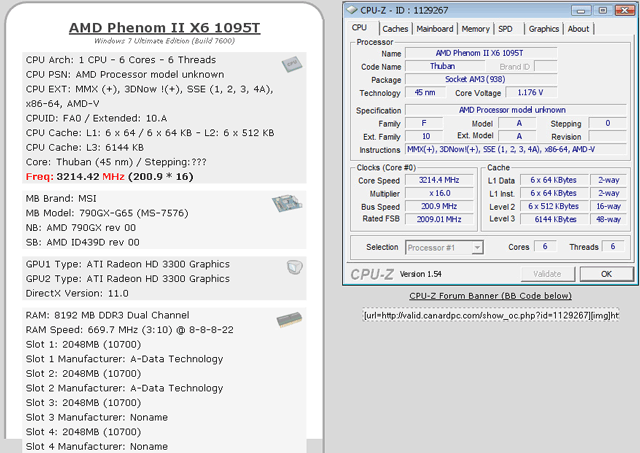Screen dimensions: 640x453
Task: Click the Core Speed value 3214.4 MHz
Action: click(x=439, y=180)
